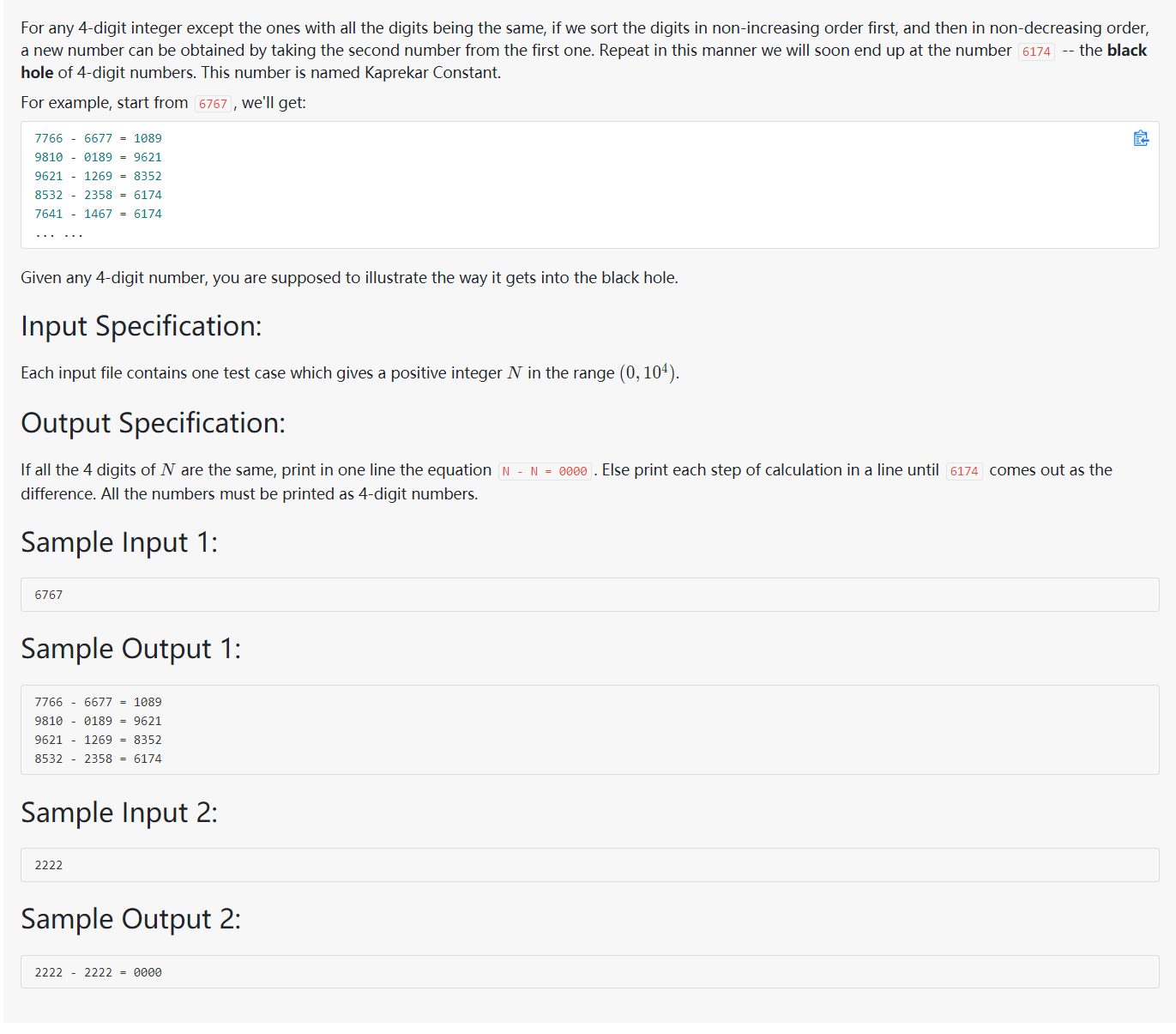Click the 'Sample Output 2:' heading
This screenshot has height=1034, width=1176.
130,919
